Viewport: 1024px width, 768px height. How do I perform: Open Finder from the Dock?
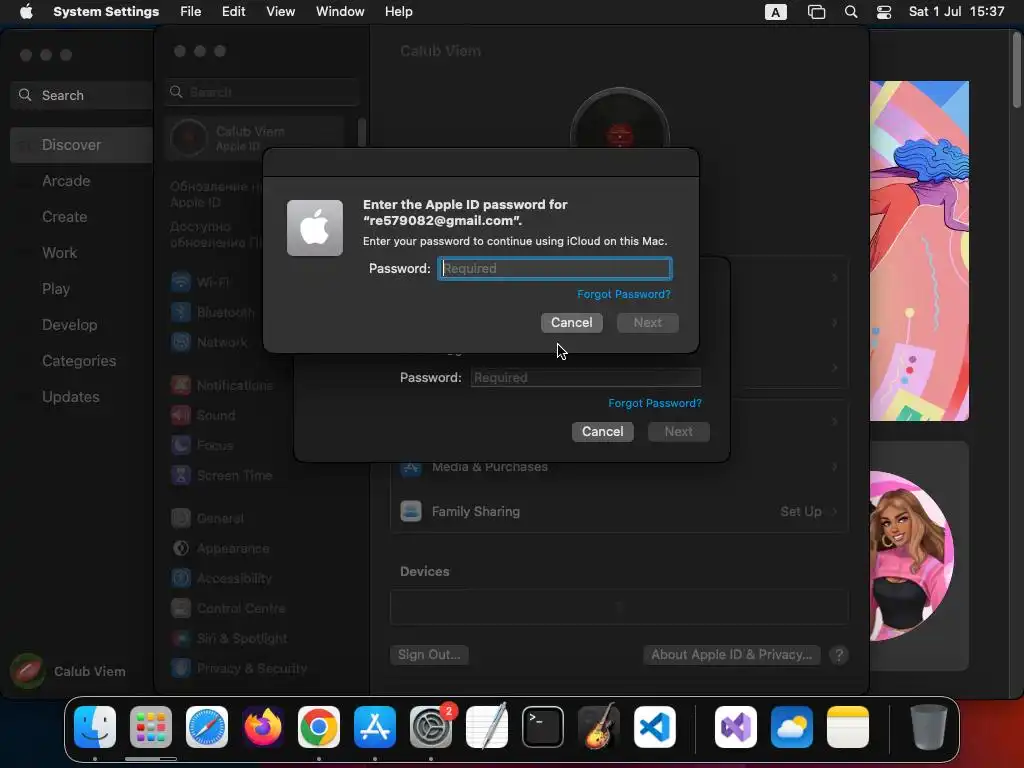pyautogui.click(x=95, y=727)
